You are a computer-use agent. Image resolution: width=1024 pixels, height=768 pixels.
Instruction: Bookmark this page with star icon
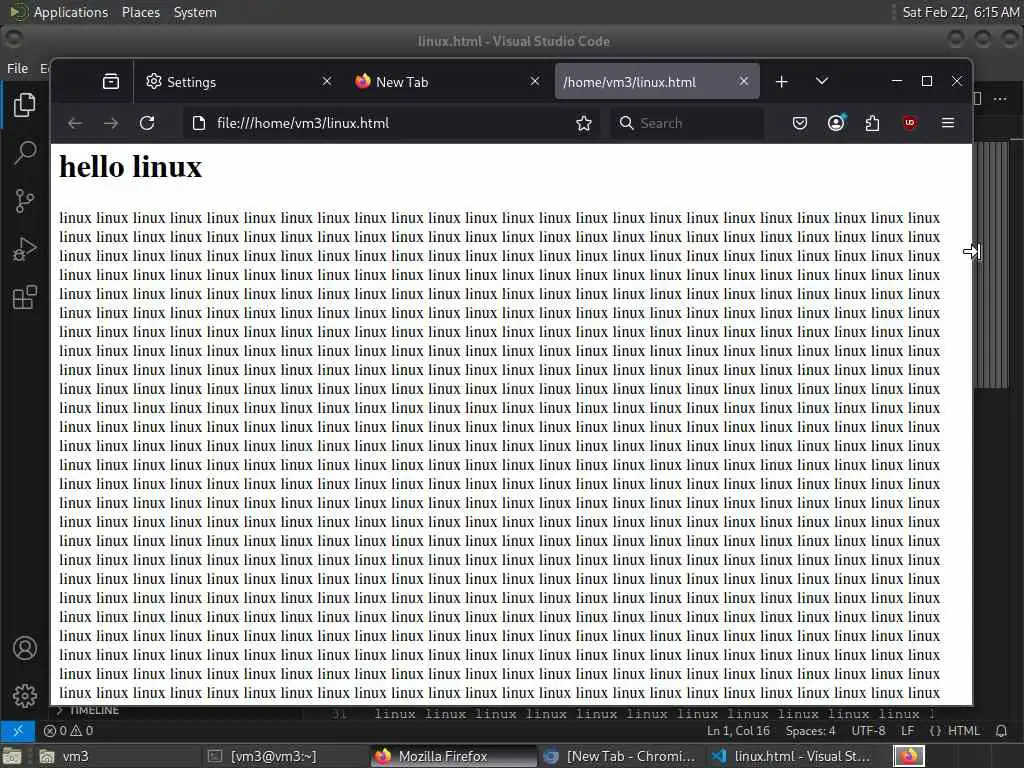[584, 123]
